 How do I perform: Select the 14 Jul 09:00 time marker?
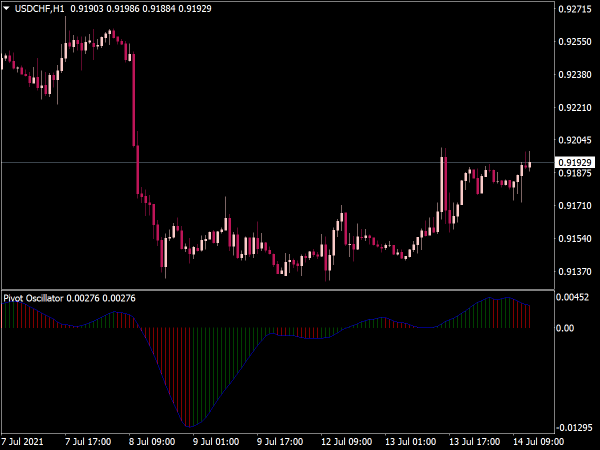point(538,442)
